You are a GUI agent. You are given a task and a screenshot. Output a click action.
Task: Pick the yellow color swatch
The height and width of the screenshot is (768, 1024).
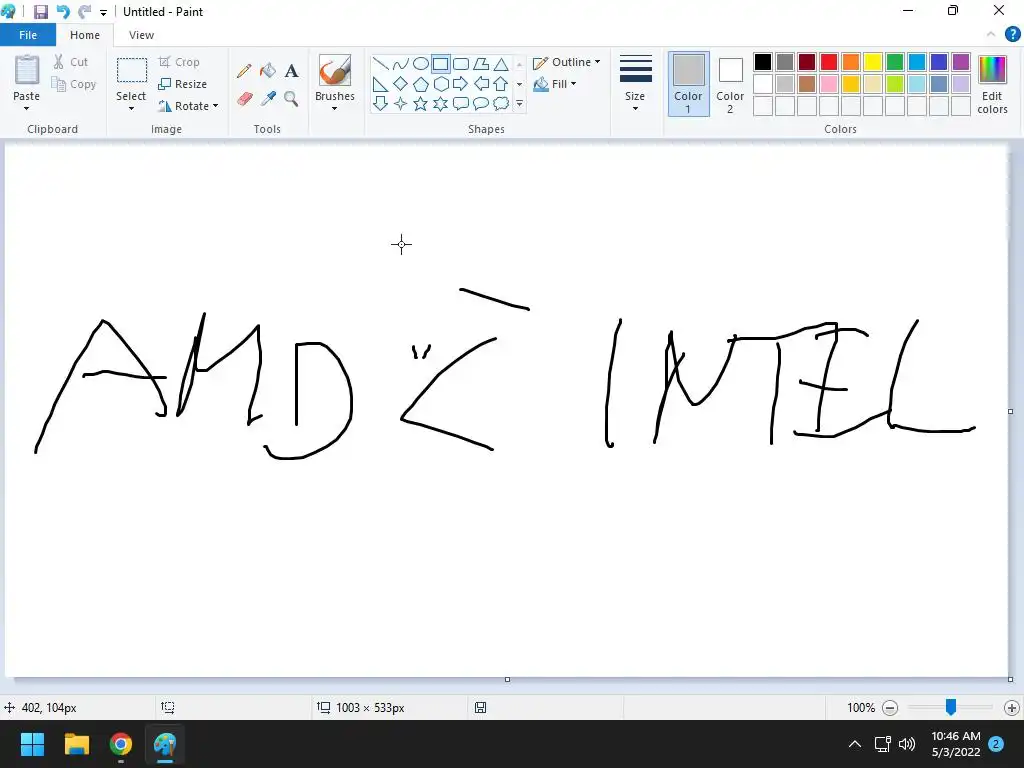tap(872, 62)
